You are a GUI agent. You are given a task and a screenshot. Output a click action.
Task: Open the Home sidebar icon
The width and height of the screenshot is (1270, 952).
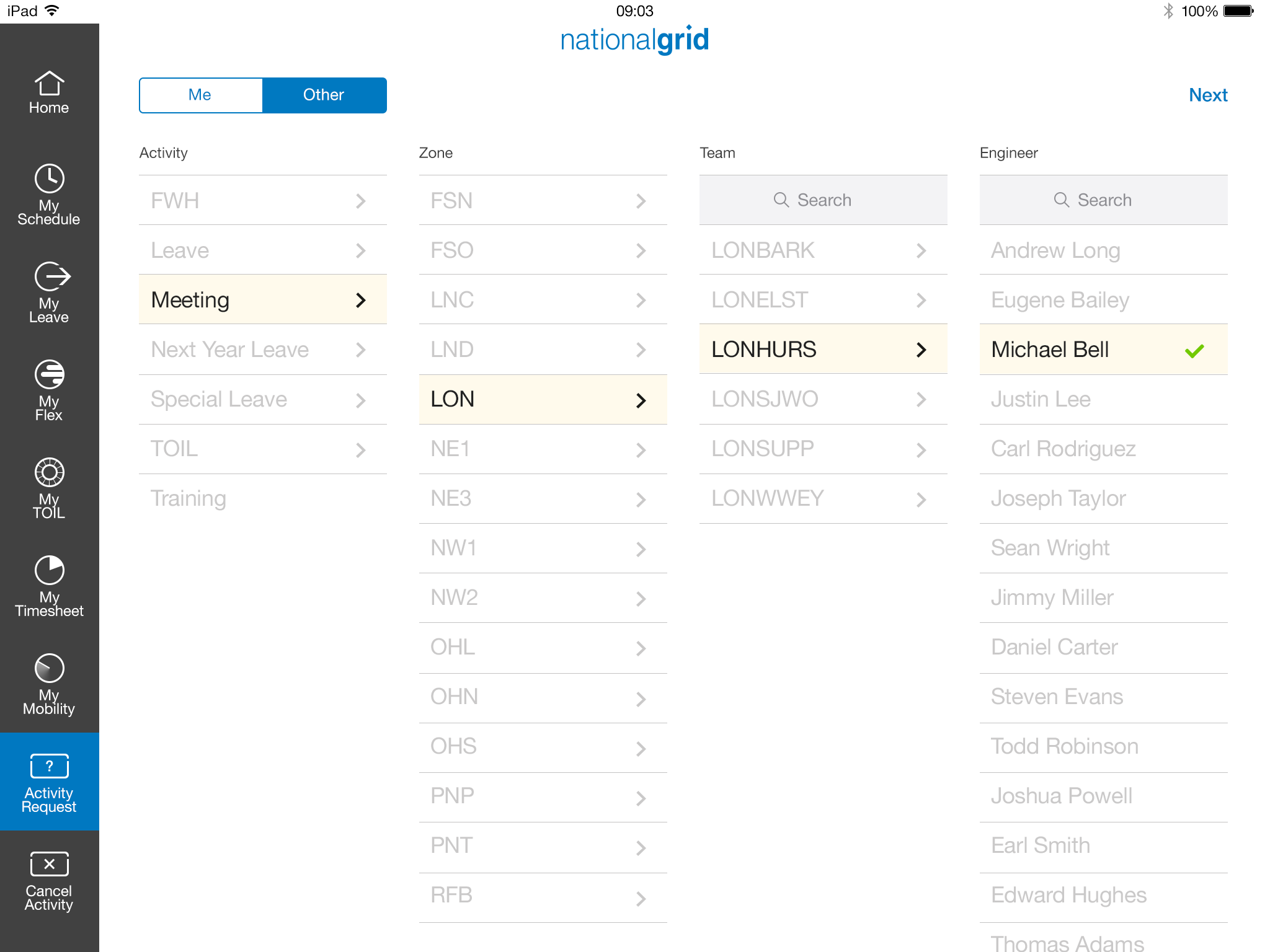tap(49, 93)
